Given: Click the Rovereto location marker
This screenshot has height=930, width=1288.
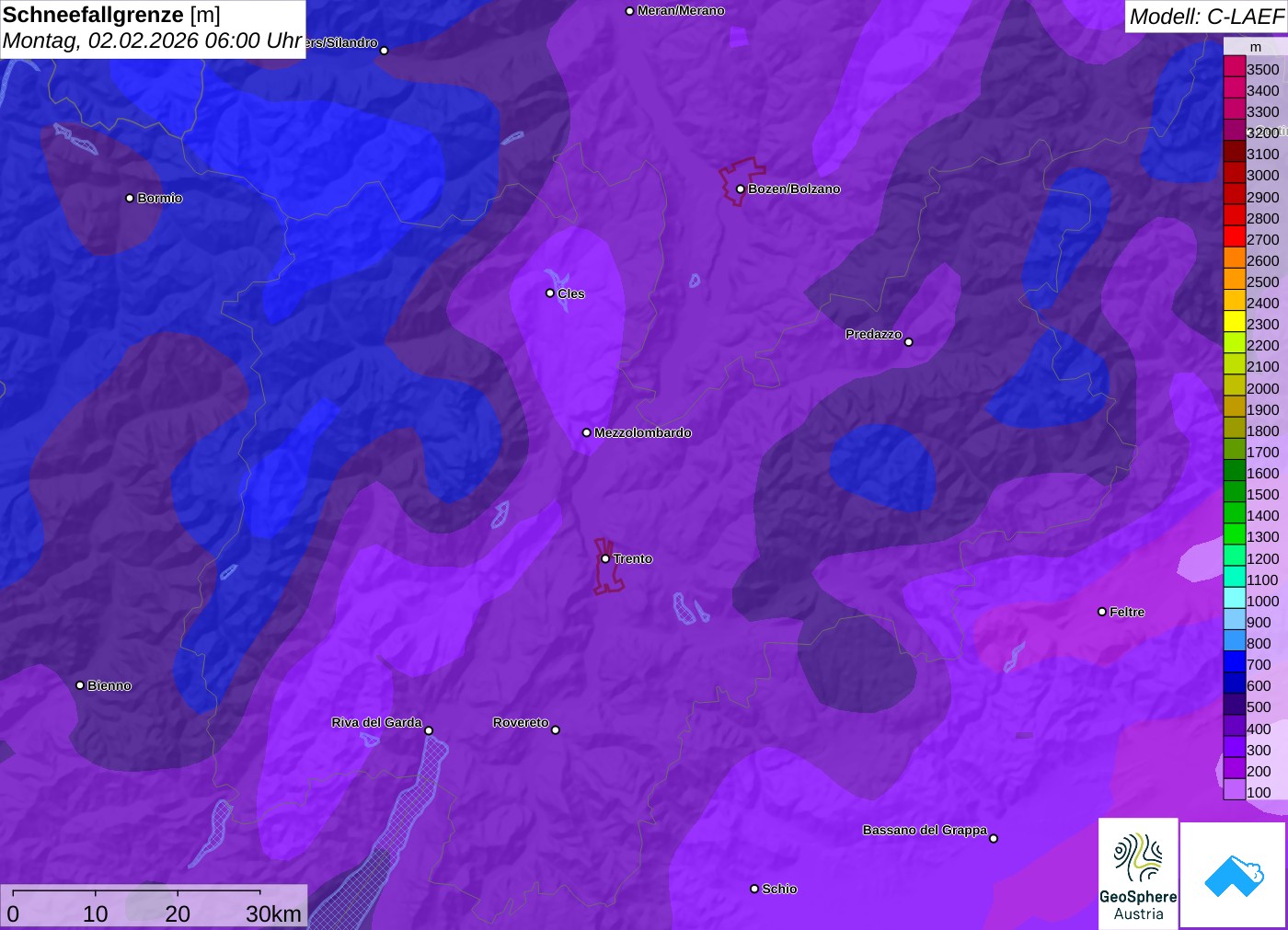Looking at the screenshot, I should 556,730.
